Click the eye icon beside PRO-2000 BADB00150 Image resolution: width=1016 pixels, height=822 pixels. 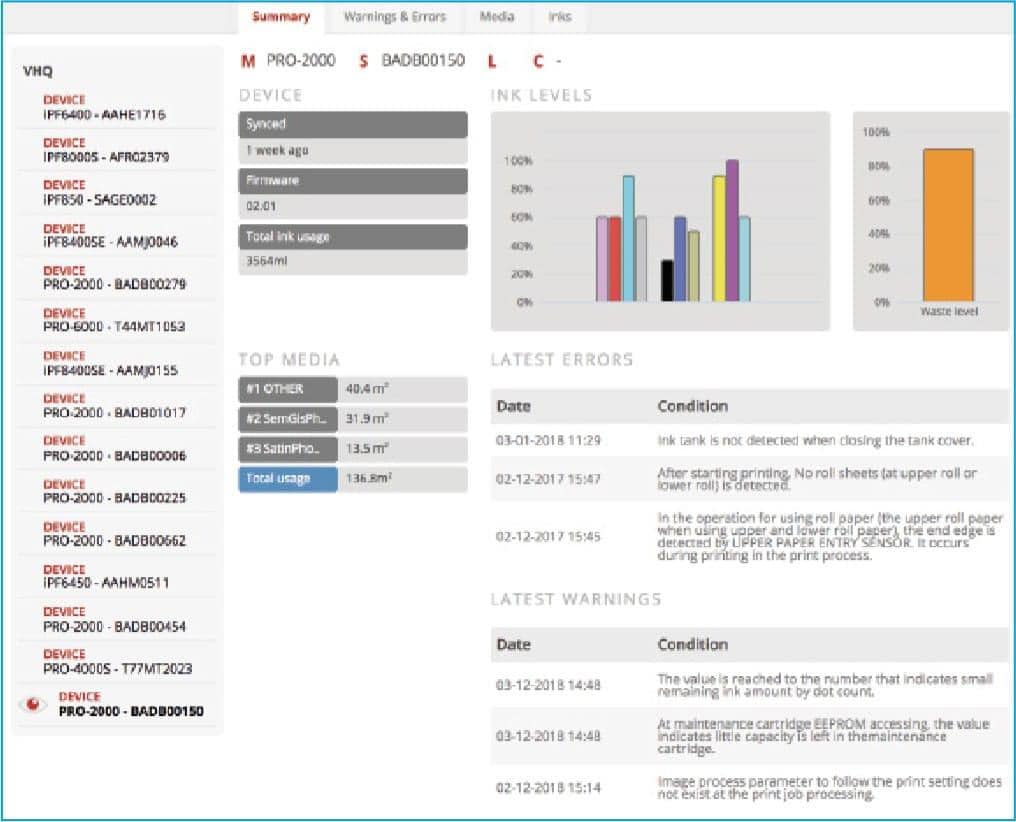tap(33, 704)
